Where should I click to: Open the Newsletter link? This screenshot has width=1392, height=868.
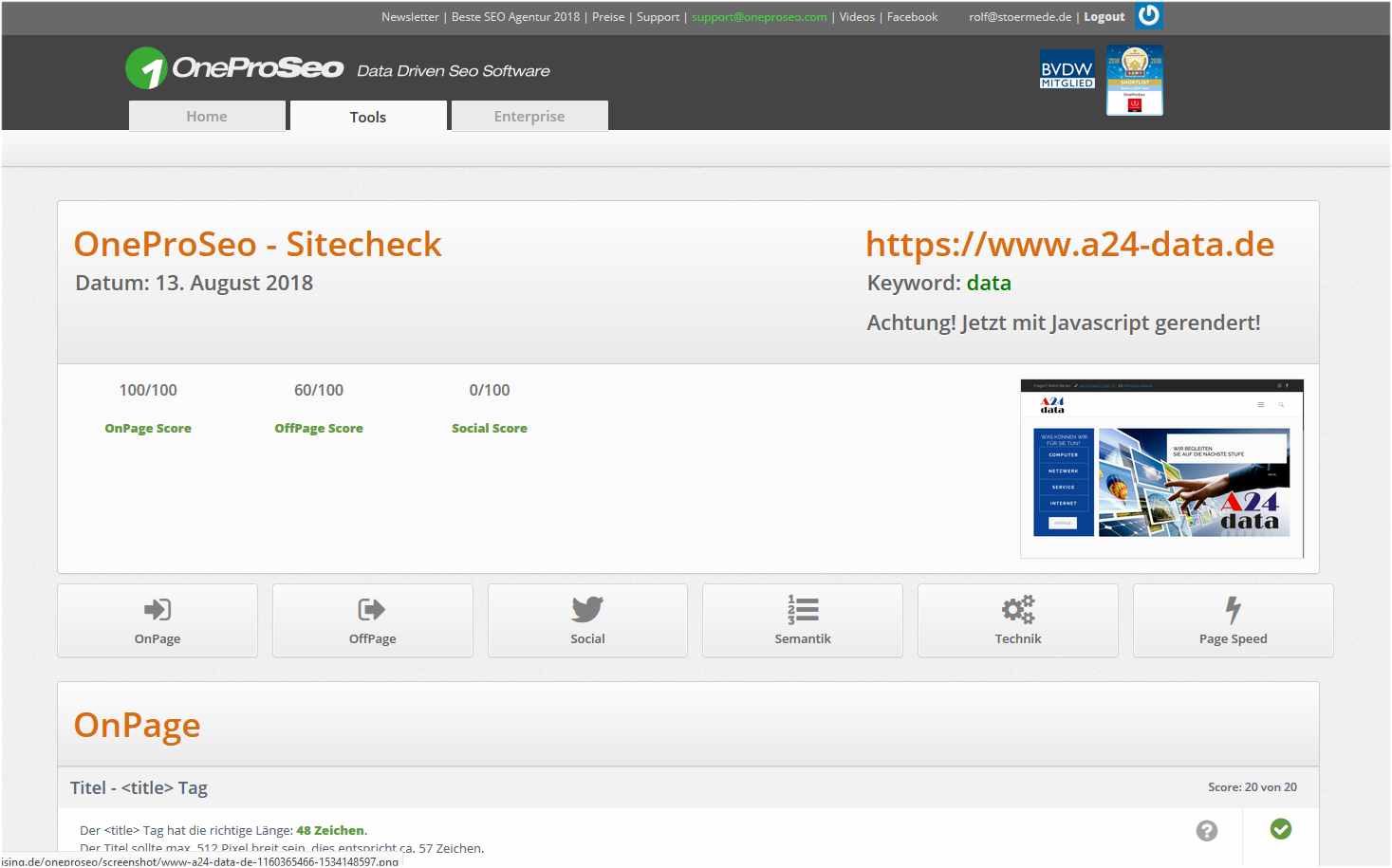tap(410, 17)
